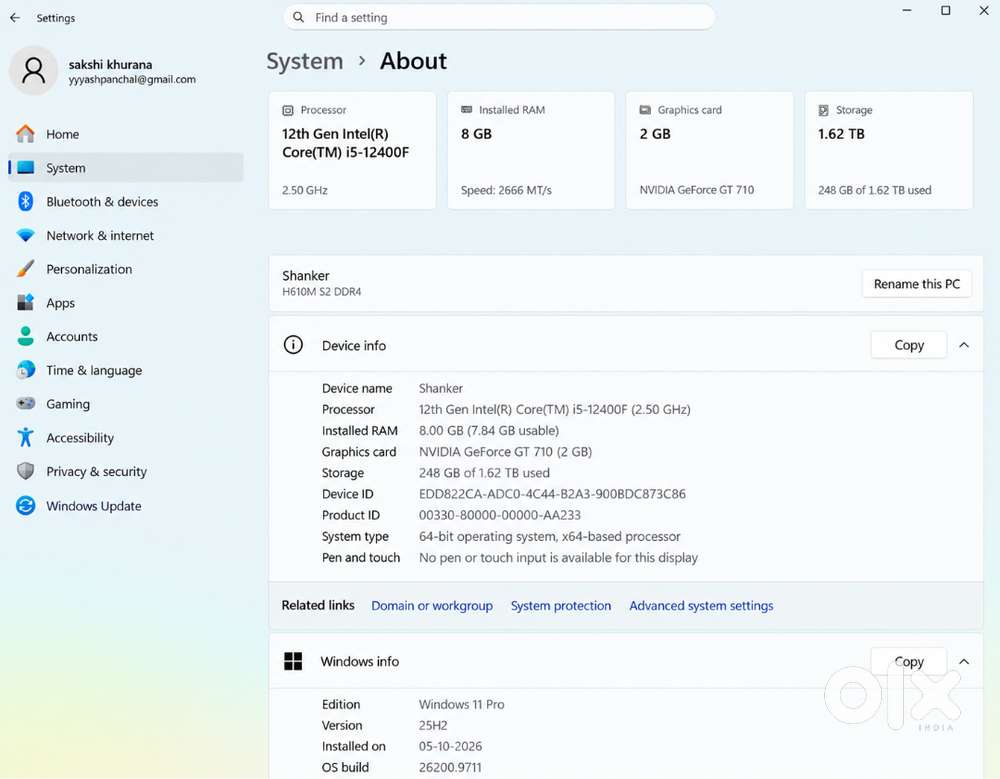Click the Device ID value EDD822CA
This screenshot has width=1000, height=779.
[x=552, y=494]
